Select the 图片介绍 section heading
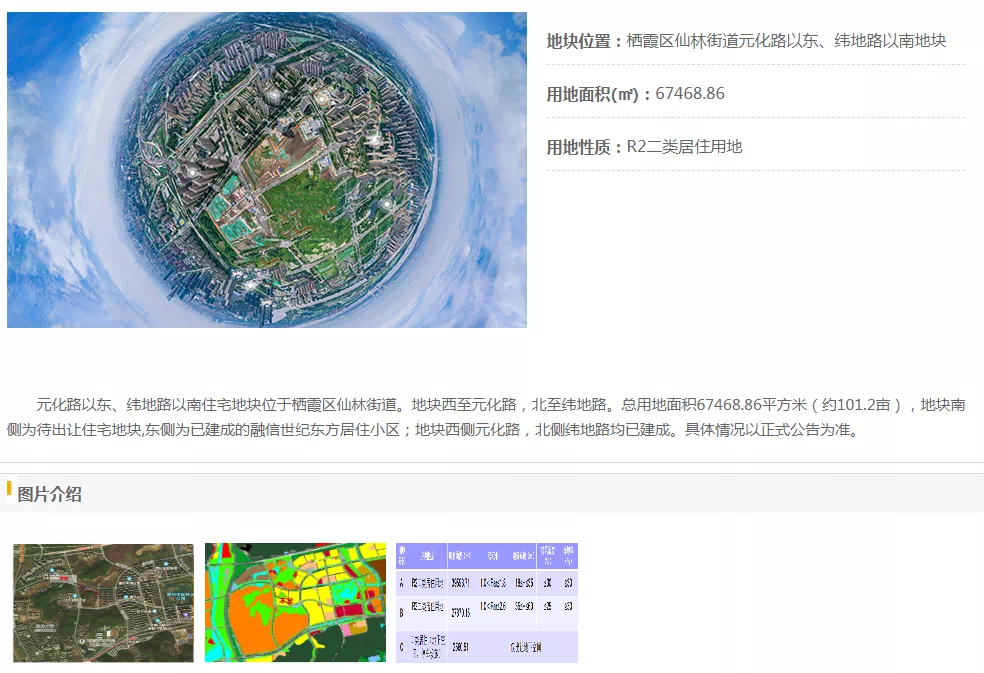The image size is (984, 673). tap(50, 494)
